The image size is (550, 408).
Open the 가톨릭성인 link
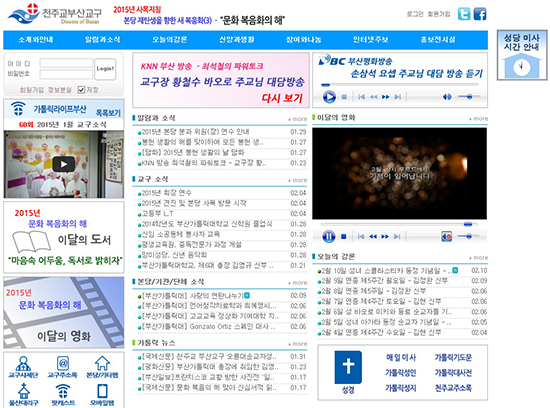(401, 373)
